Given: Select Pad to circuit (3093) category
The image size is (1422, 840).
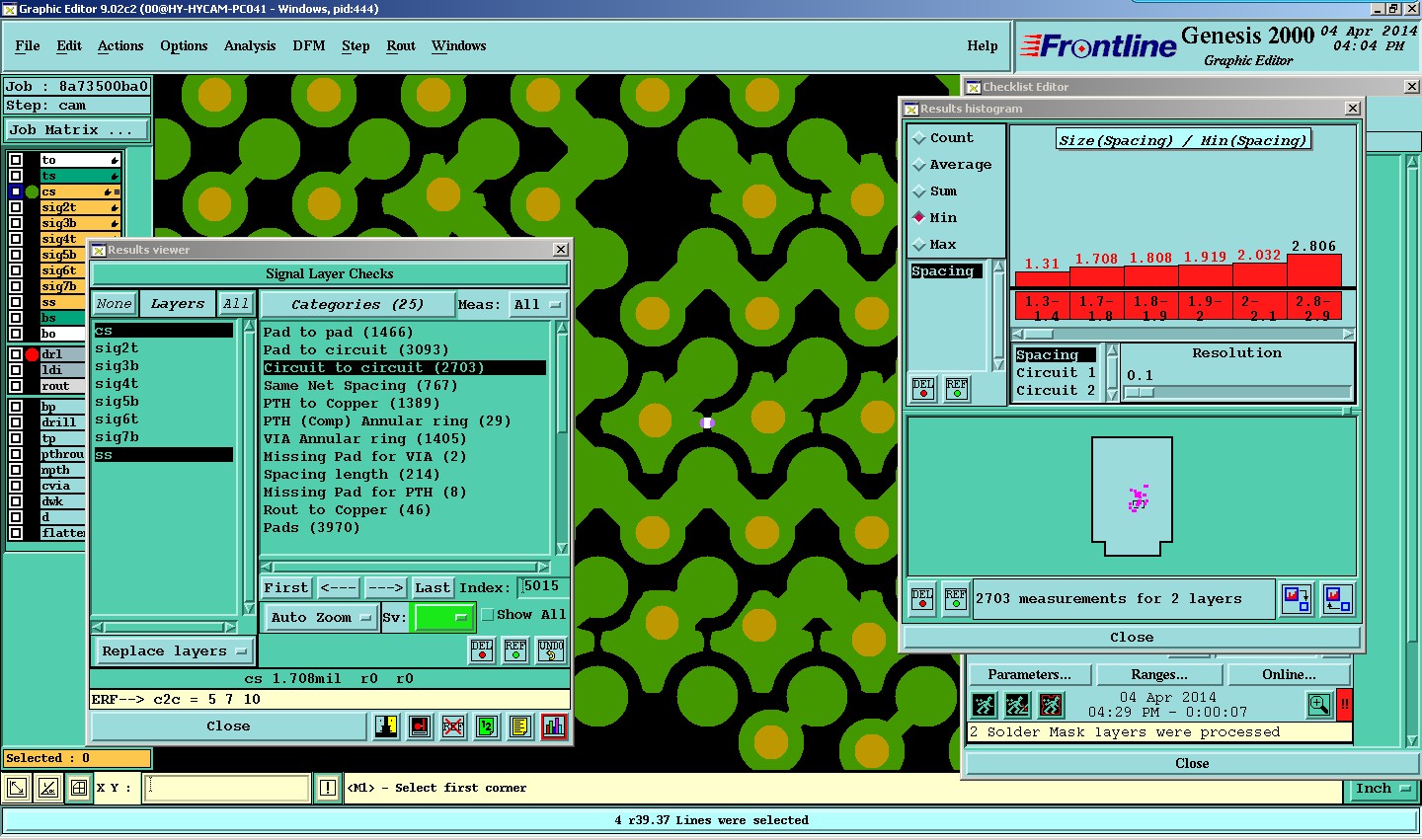Looking at the screenshot, I should 355,350.
